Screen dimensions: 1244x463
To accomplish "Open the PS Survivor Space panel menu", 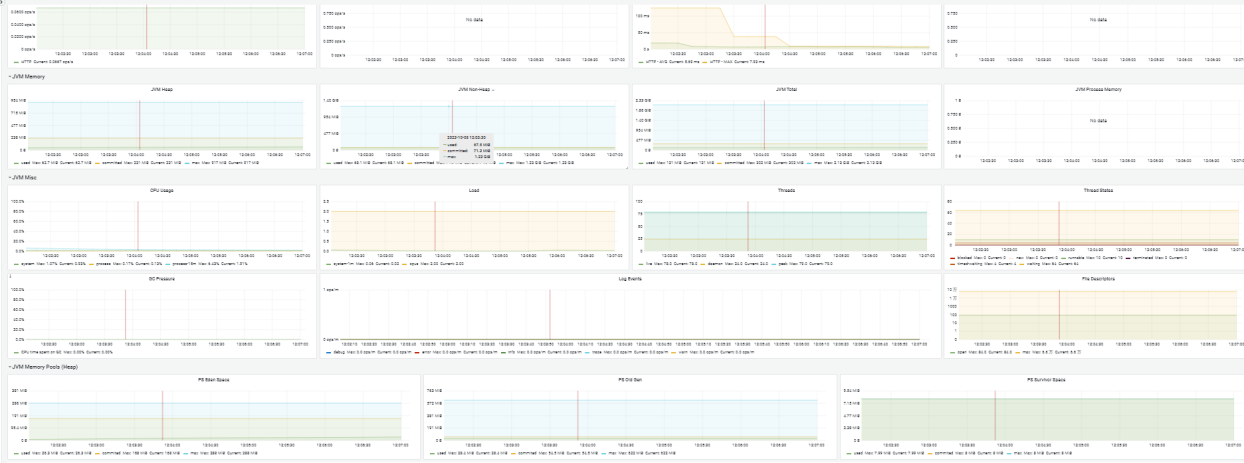I will tap(1047, 381).
